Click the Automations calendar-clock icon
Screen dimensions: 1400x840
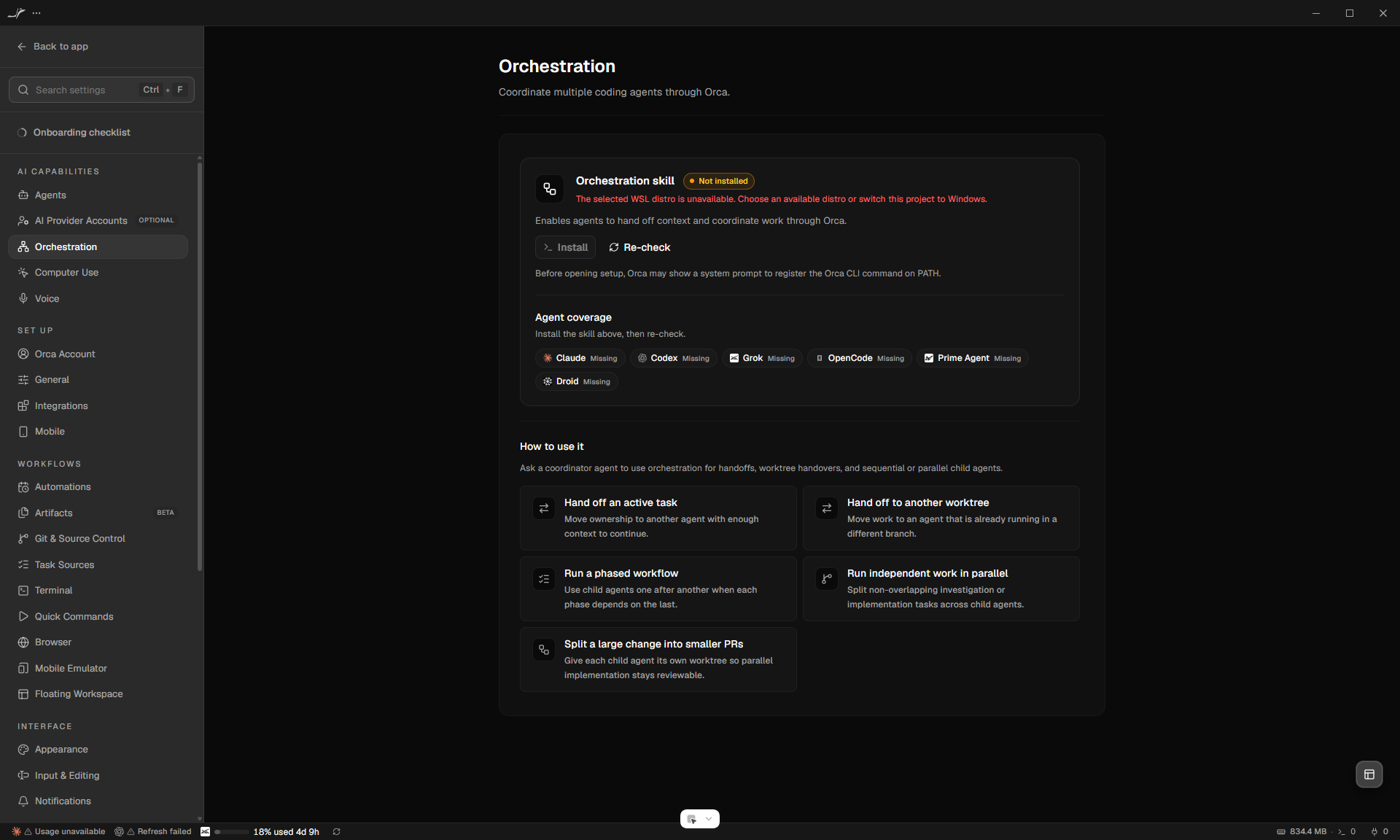[x=23, y=487]
